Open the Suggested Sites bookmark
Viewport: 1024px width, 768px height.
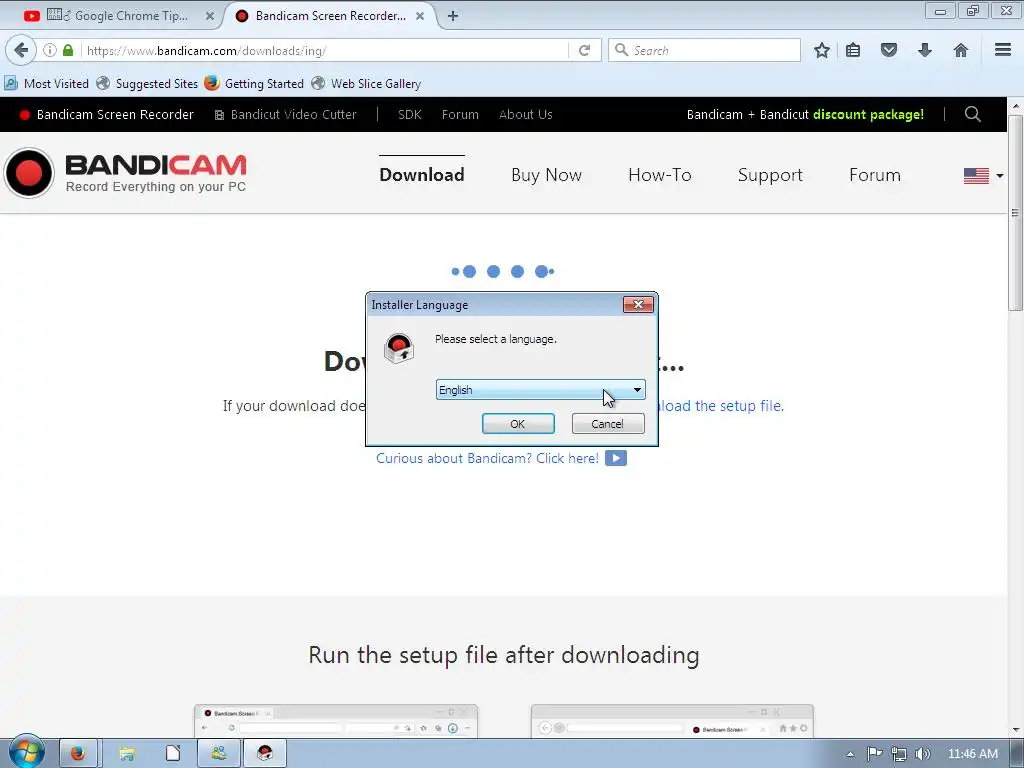coord(147,84)
